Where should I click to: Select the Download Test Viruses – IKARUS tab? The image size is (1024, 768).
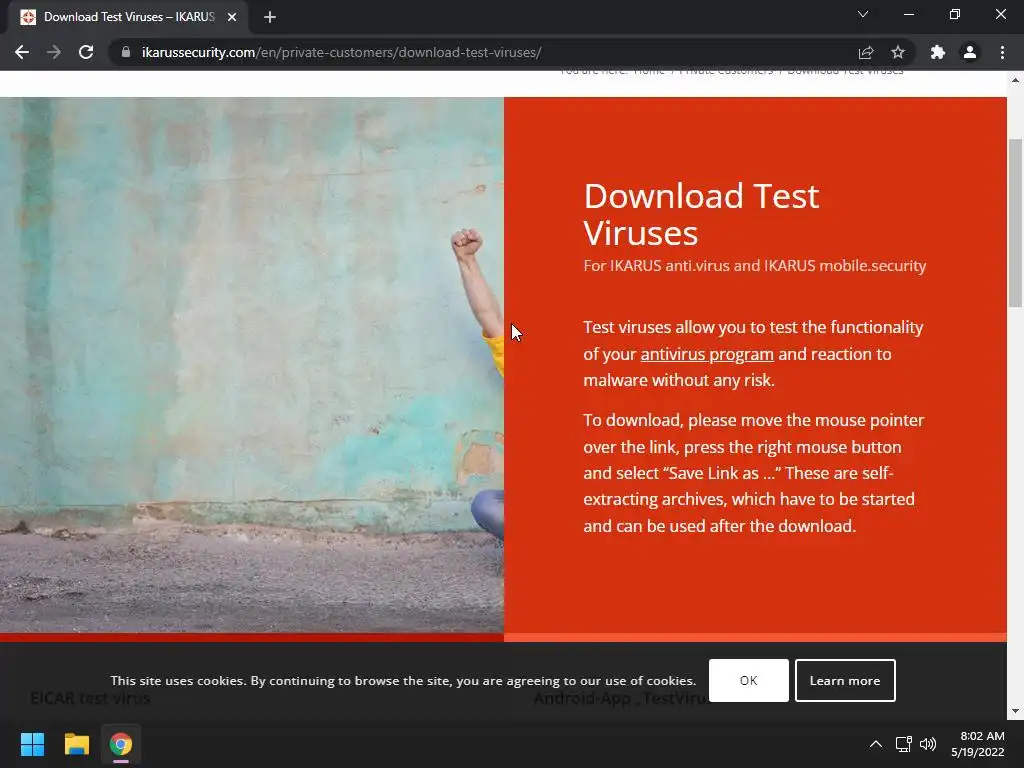[128, 17]
